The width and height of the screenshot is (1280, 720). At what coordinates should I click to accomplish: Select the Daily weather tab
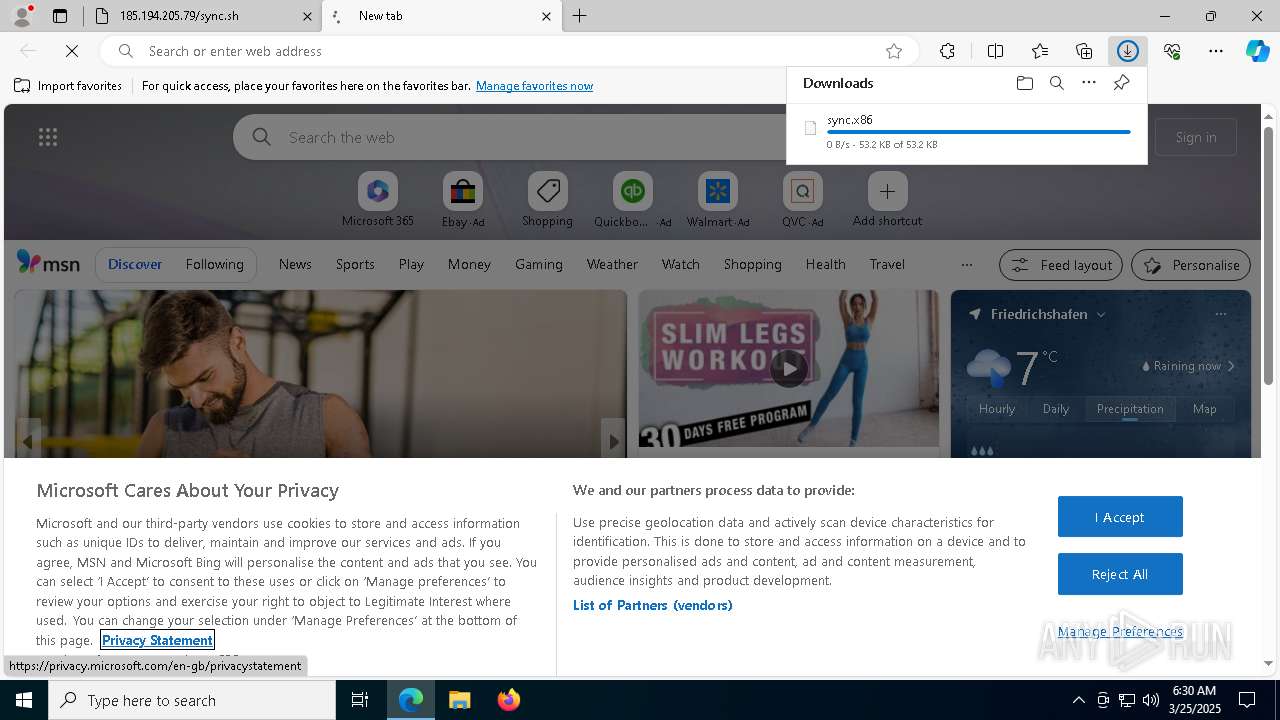[1056, 409]
